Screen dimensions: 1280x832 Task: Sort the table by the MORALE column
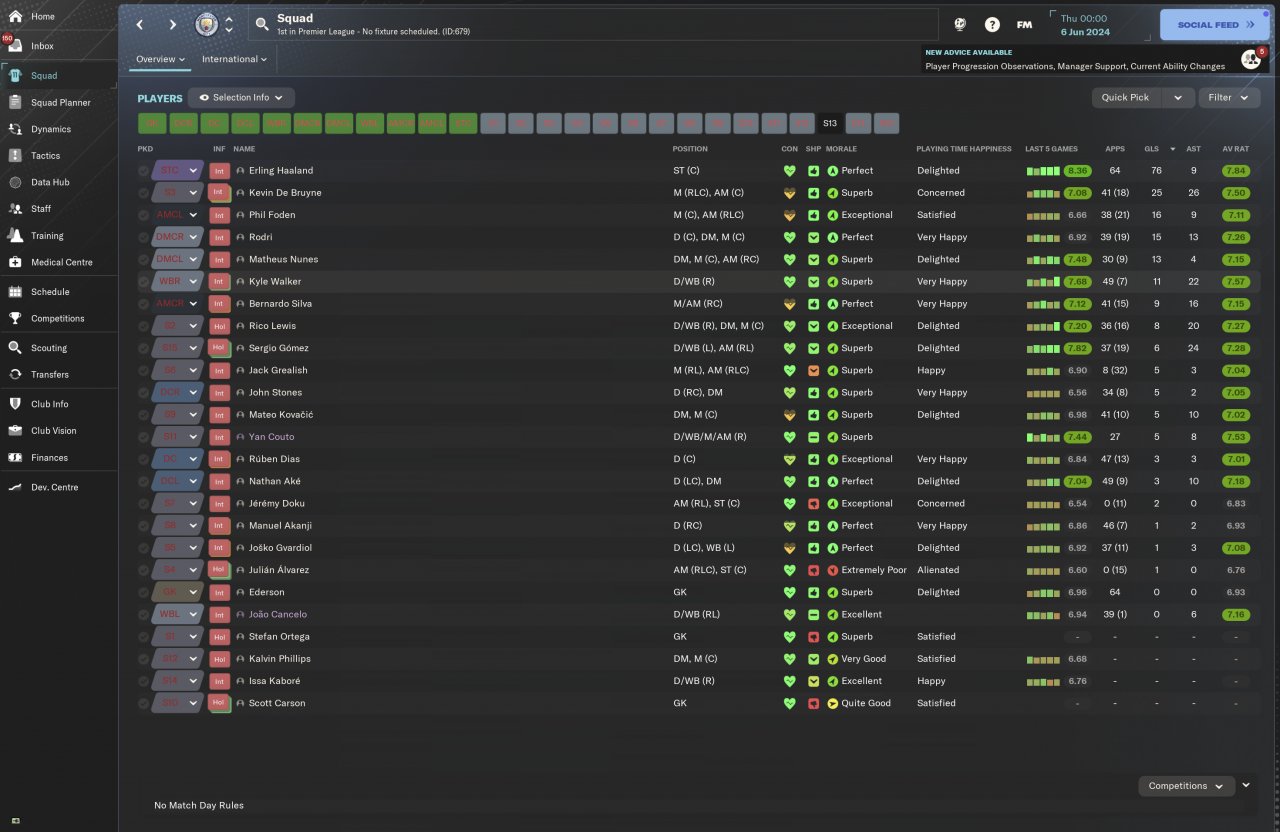coord(841,149)
